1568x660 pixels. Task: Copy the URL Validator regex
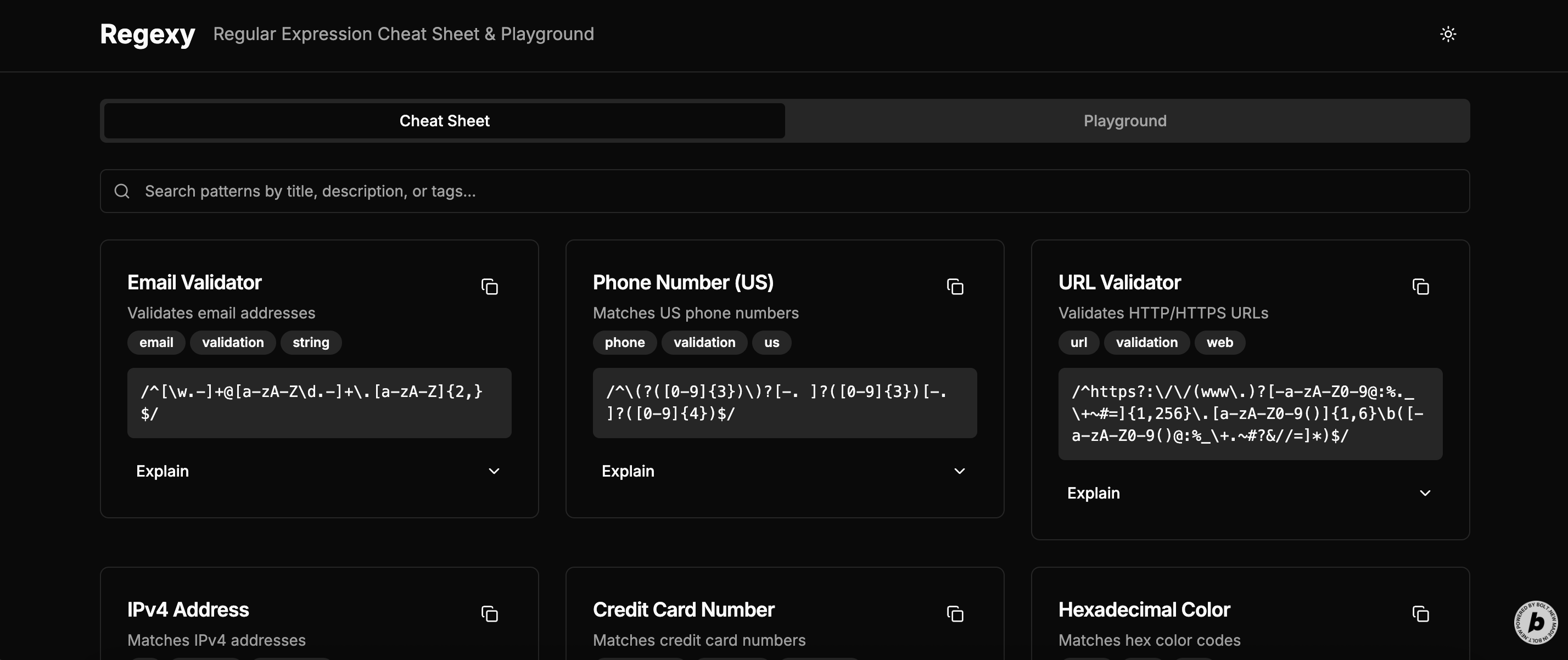[x=1420, y=286]
